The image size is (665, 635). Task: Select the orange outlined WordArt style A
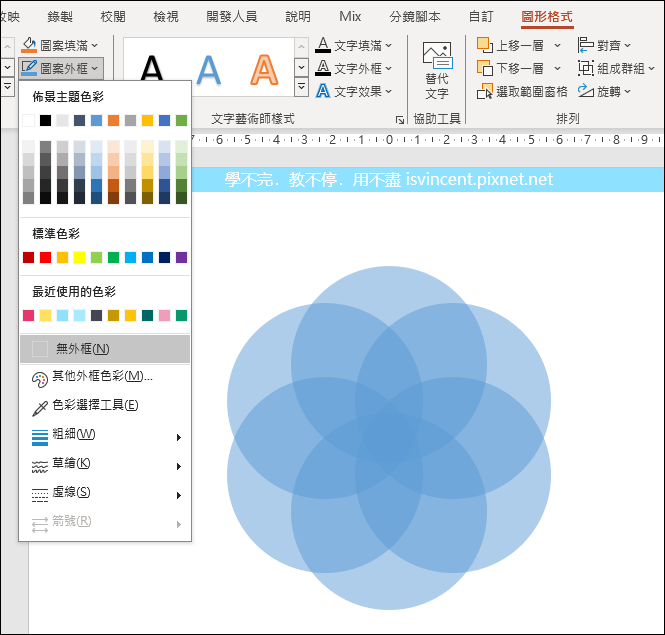click(264, 70)
